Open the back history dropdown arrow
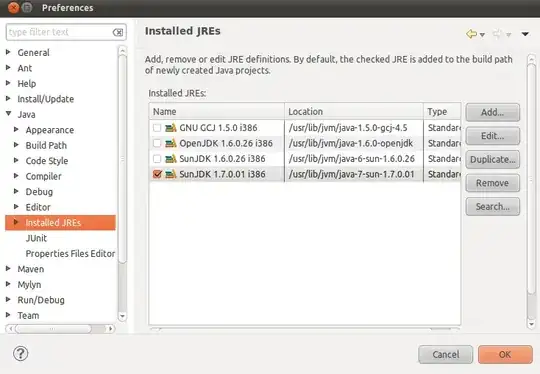This screenshot has width=540, height=374. click(482, 34)
